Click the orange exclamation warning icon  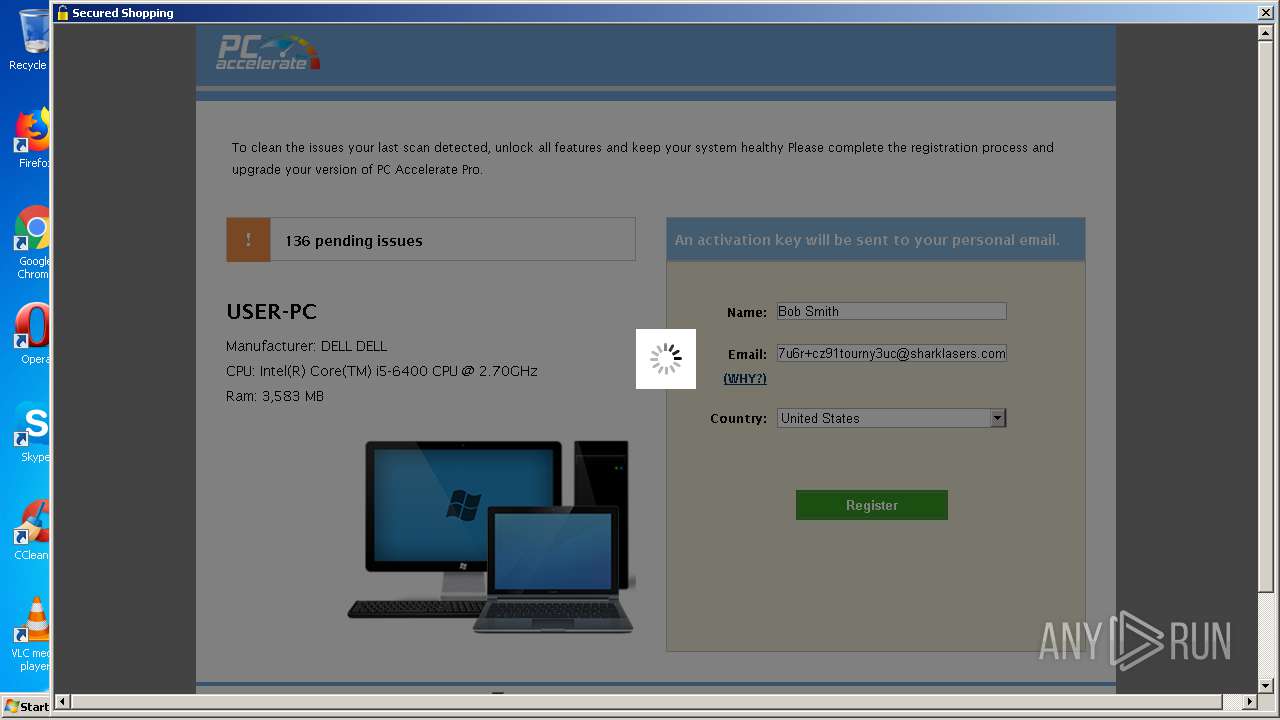pos(248,240)
